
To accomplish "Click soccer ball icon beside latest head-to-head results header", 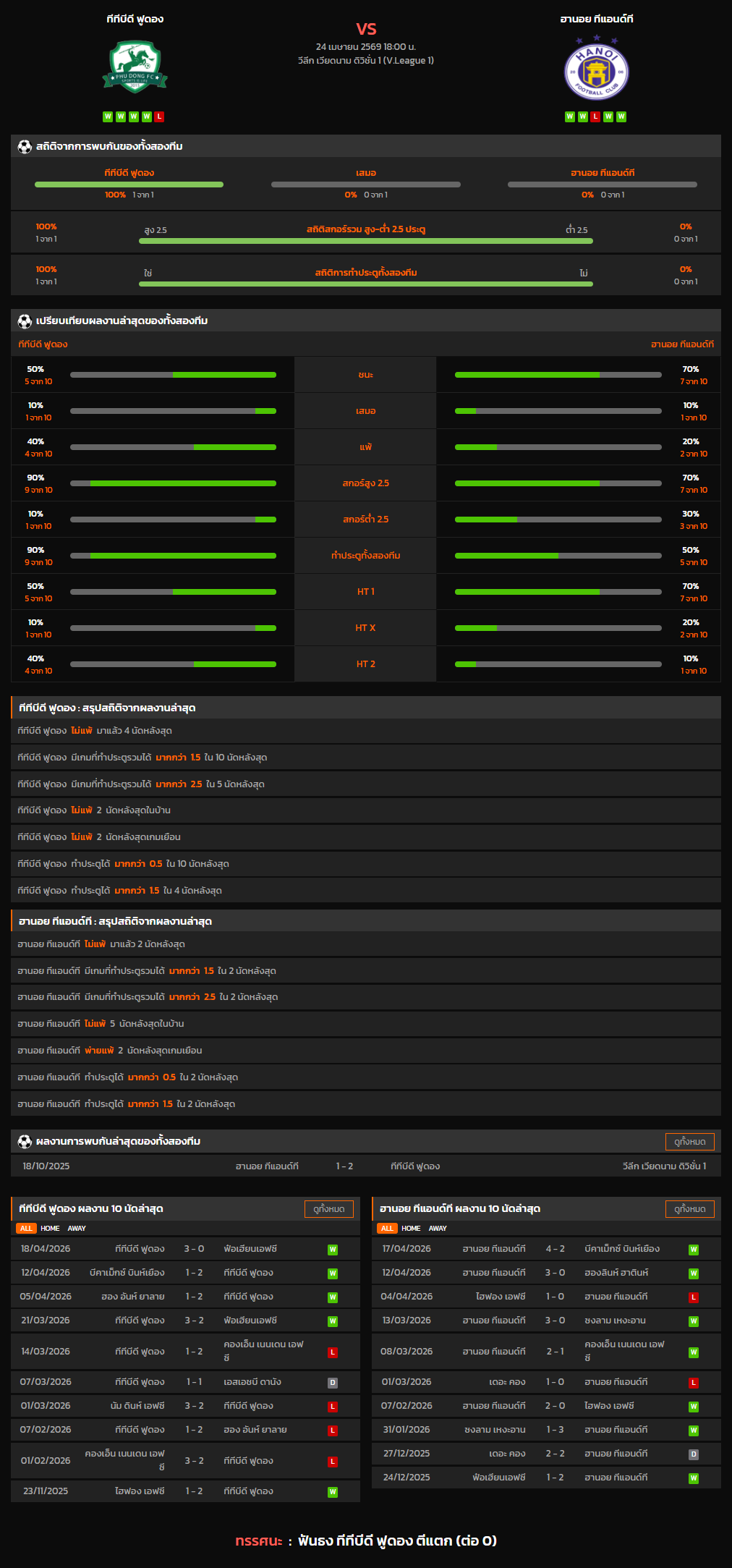I will [25, 1141].
